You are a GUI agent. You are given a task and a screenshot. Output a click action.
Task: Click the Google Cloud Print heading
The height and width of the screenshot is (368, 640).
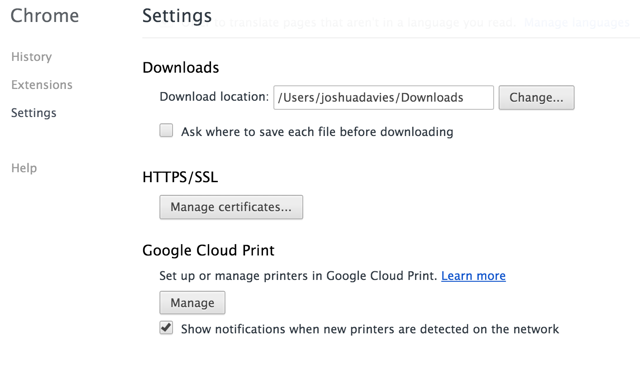[x=208, y=251]
